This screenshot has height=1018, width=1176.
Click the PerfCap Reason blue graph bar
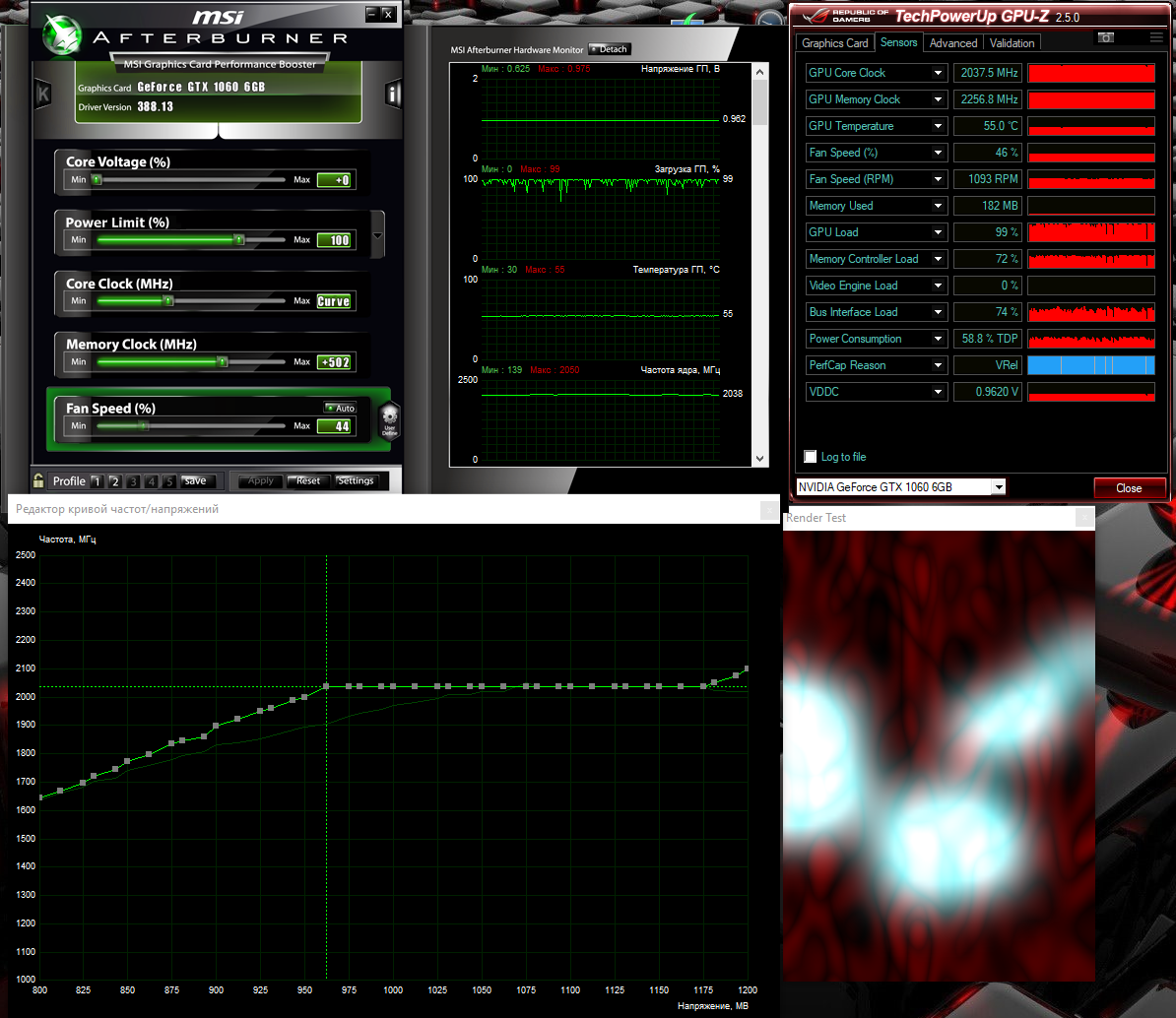coord(1091,365)
